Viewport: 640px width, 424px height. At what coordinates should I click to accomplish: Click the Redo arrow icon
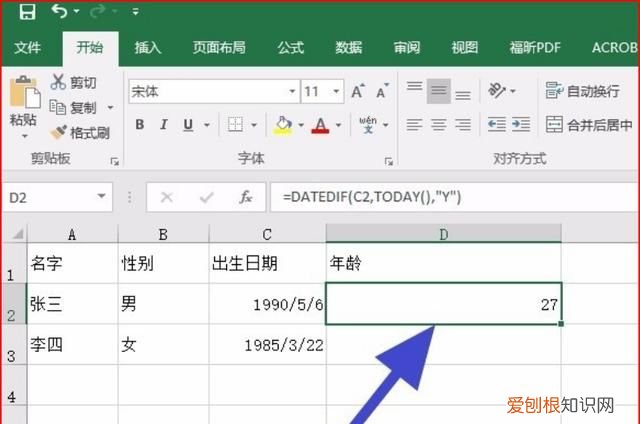click(97, 11)
